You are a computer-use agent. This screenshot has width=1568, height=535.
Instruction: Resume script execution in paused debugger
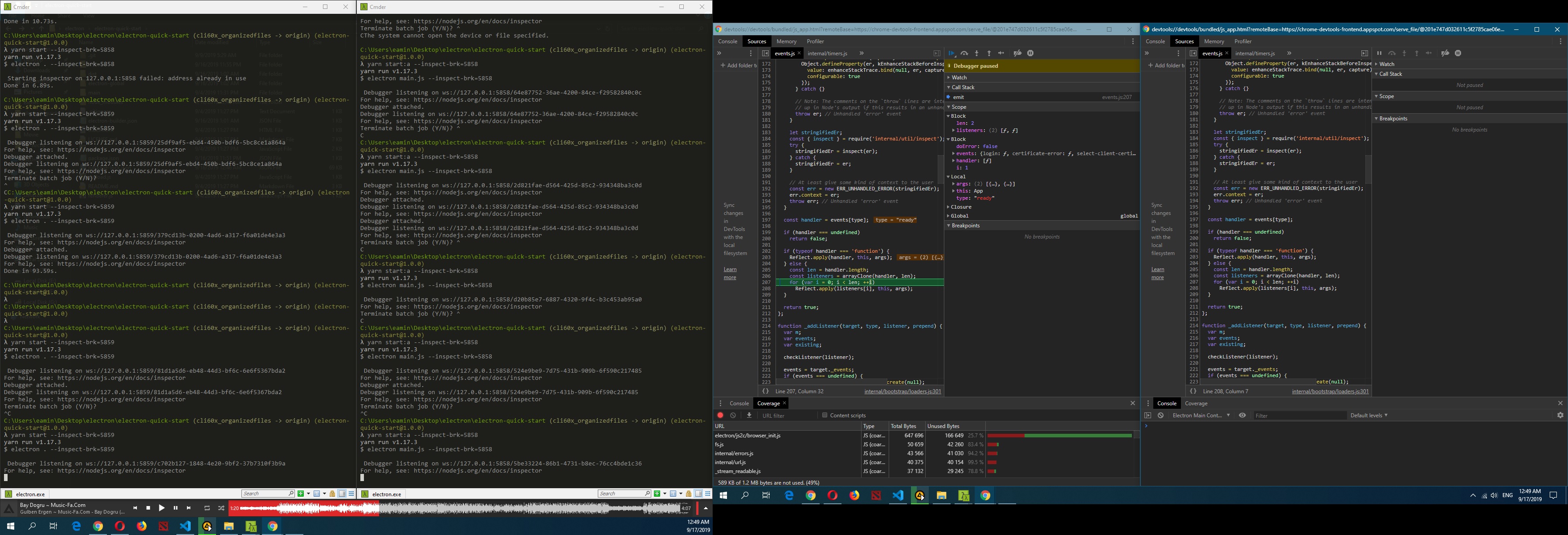click(x=951, y=53)
